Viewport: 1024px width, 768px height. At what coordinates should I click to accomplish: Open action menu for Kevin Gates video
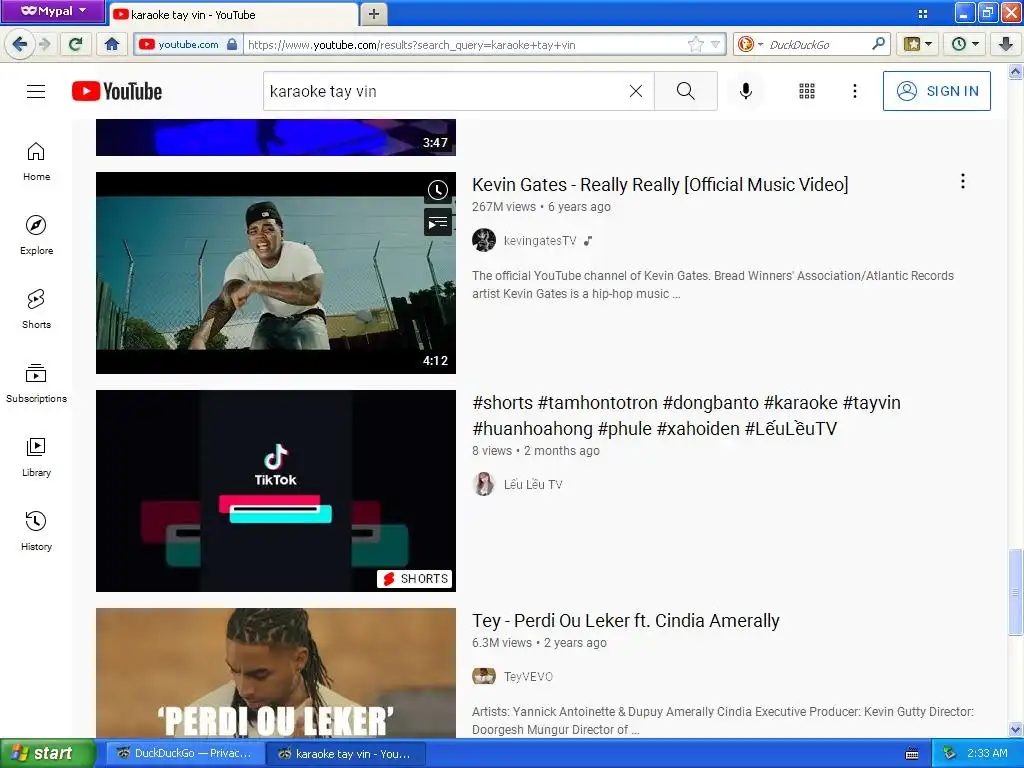coord(963,182)
